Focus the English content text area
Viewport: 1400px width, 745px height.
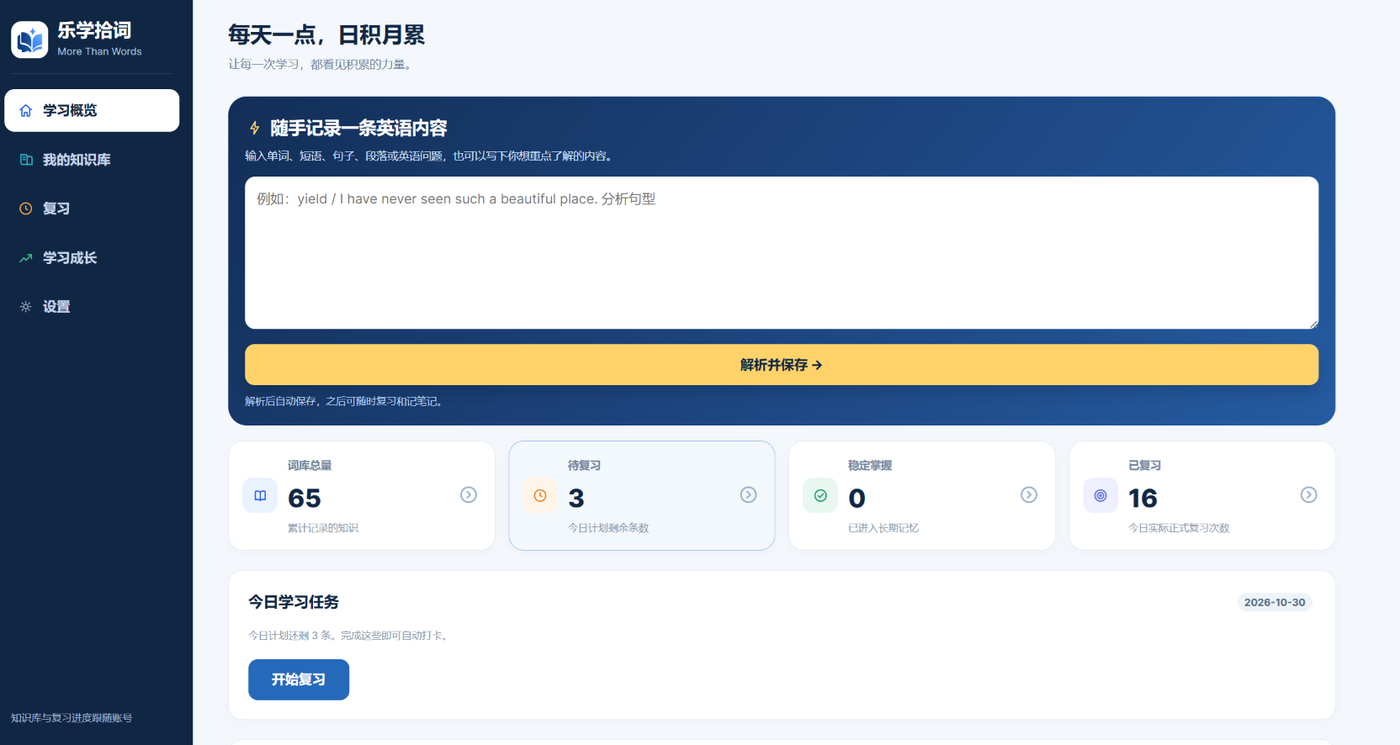click(781, 253)
